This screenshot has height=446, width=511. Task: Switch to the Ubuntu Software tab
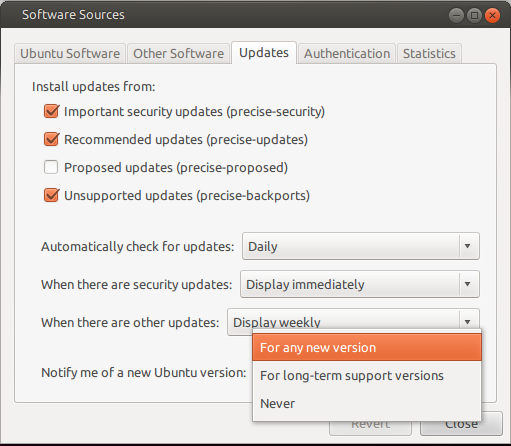point(70,53)
